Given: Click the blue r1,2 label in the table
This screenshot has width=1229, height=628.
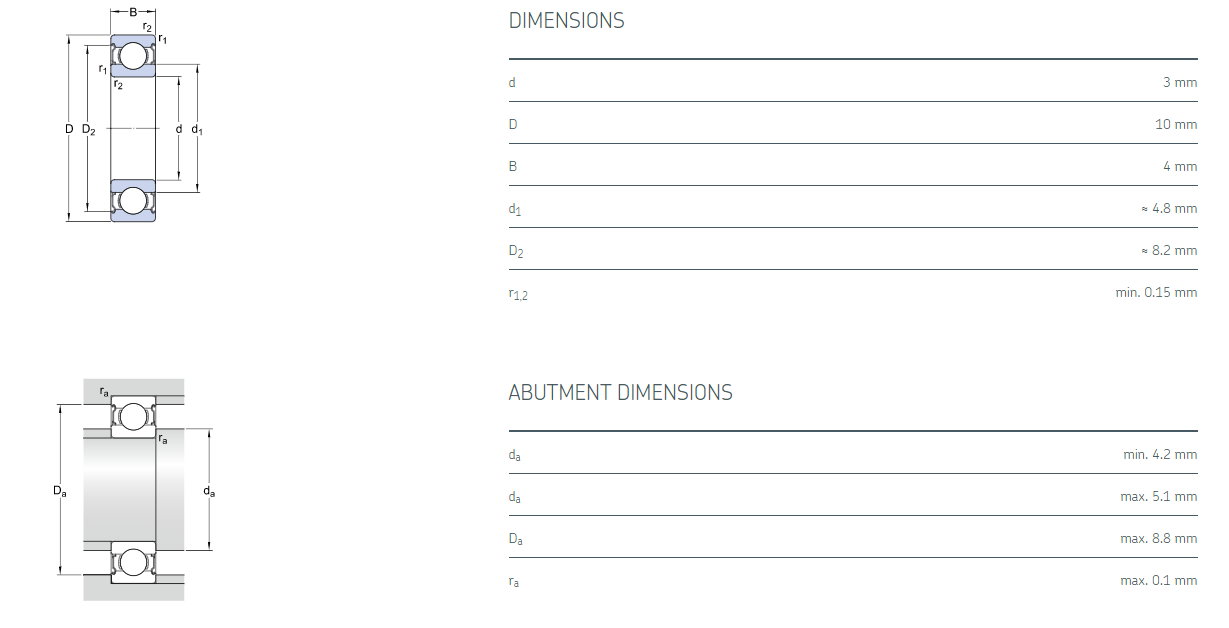Looking at the screenshot, I should [518, 294].
